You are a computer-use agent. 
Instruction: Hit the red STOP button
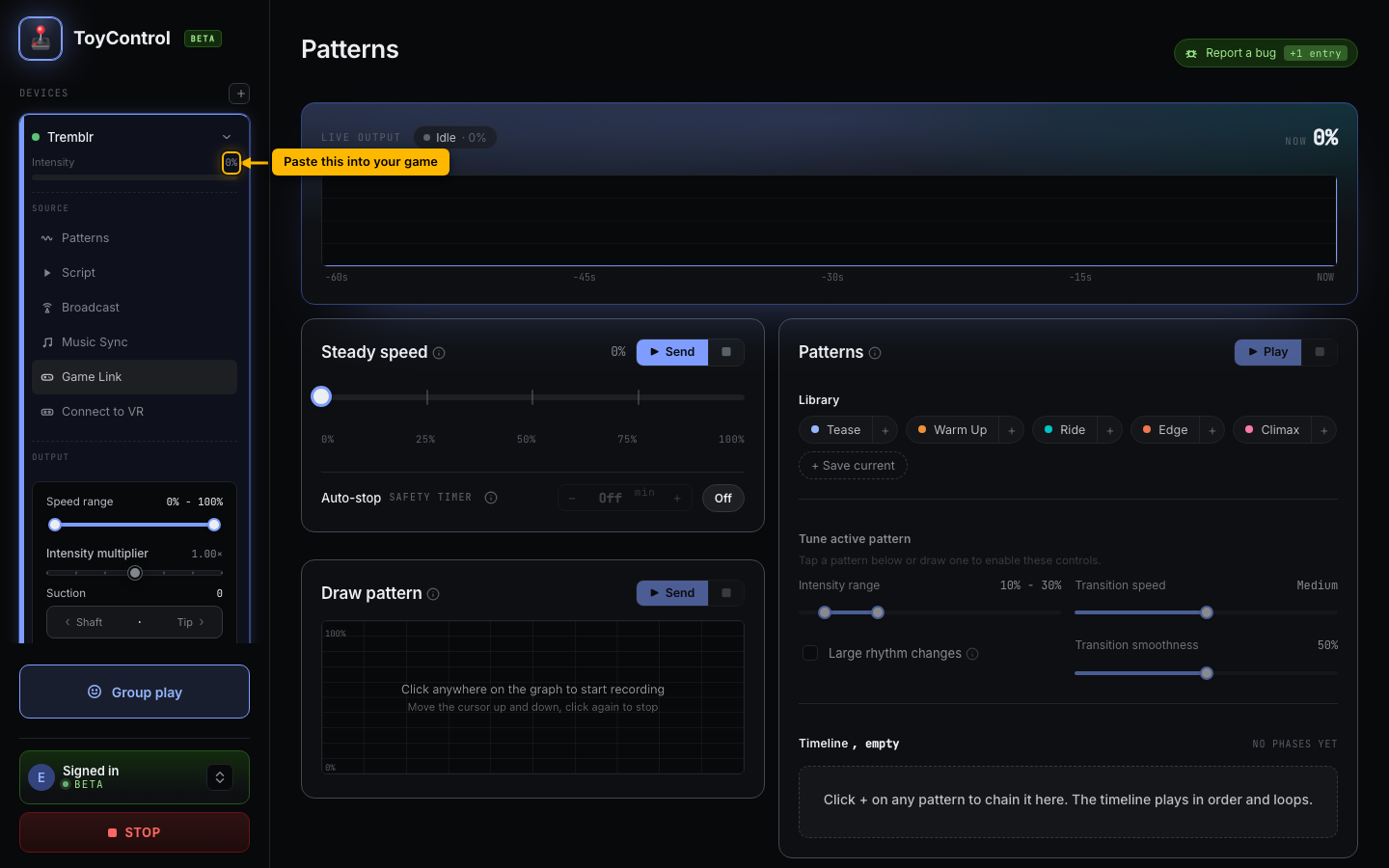point(134,832)
